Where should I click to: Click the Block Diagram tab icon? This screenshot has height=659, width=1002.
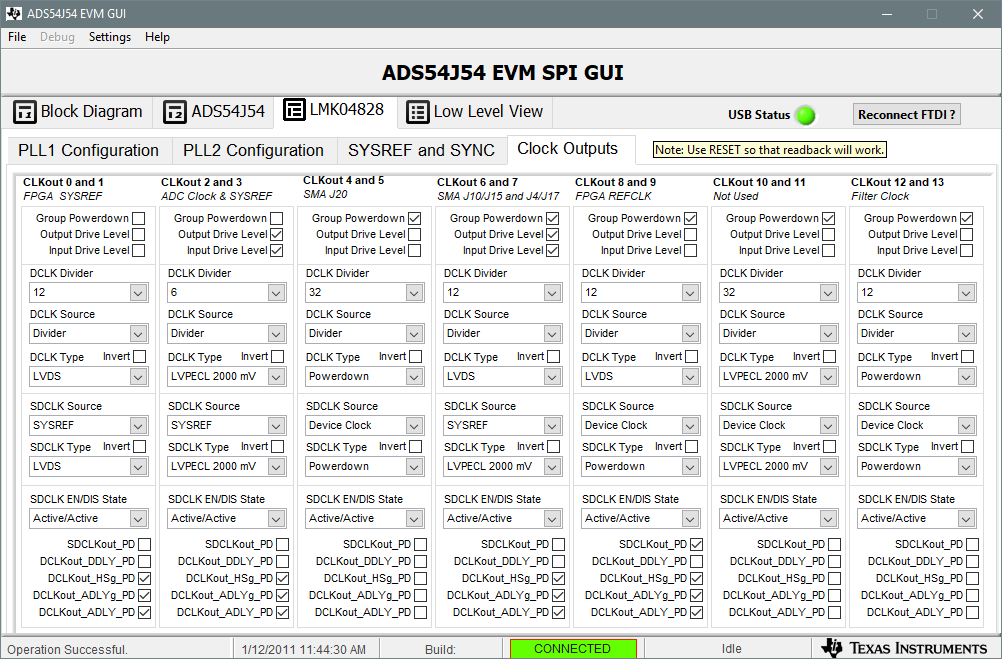[24, 112]
